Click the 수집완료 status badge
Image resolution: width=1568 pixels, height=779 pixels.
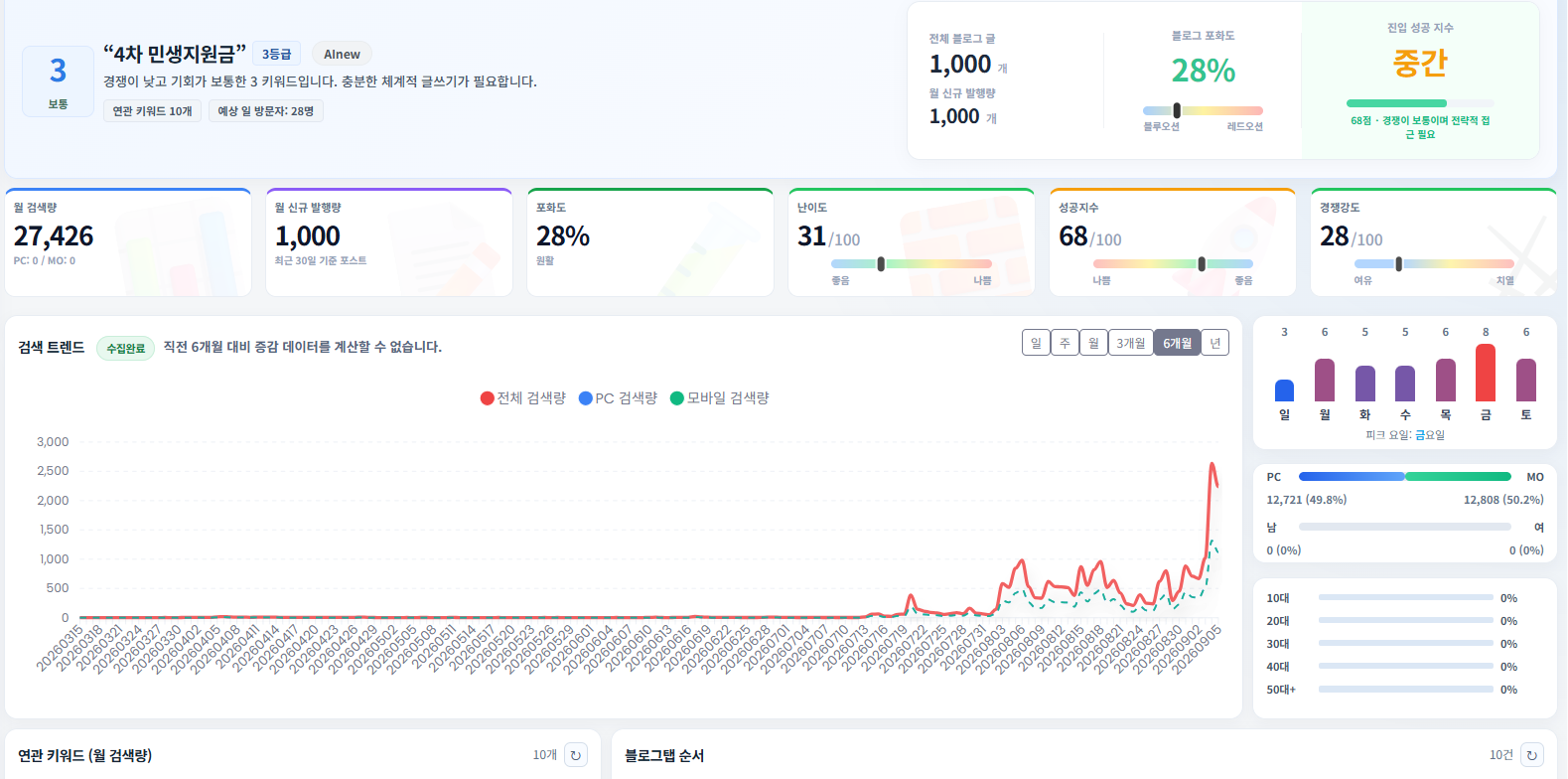[x=126, y=348]
